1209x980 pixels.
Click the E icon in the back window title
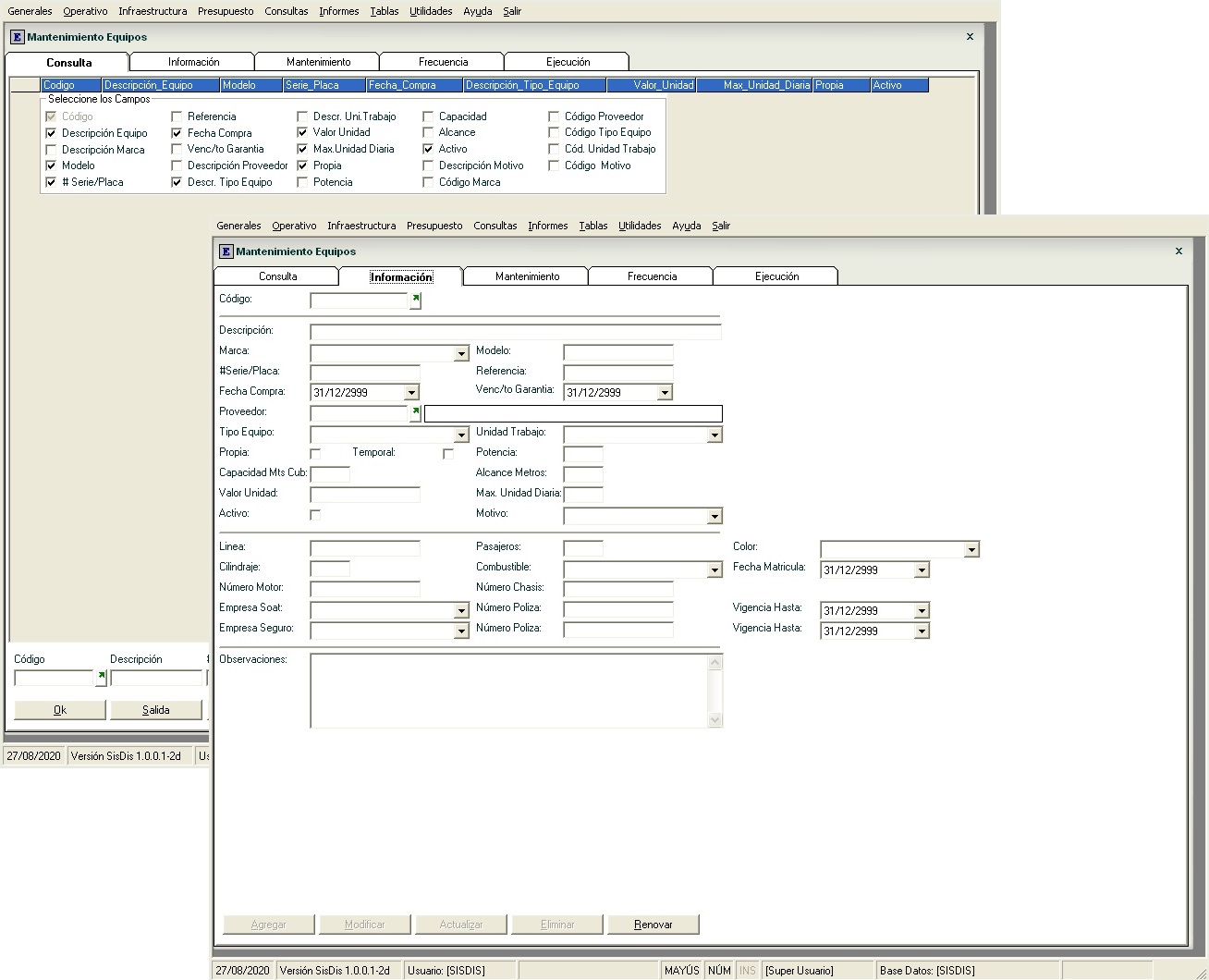pyautogui.click(x=17, y=37)
